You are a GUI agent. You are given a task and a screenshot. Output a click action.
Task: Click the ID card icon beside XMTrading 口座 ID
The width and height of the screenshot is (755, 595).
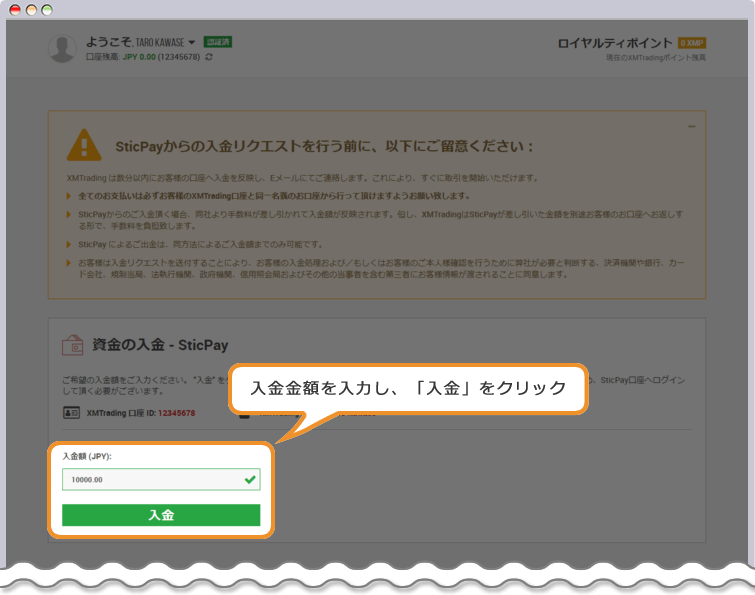point(71,413)
